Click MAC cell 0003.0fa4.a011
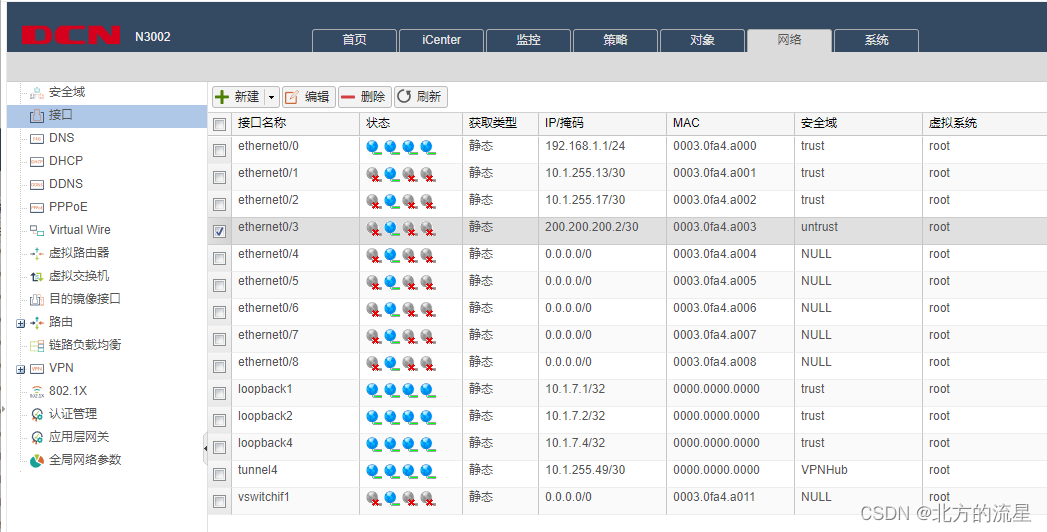Viewport: 1047px width, 532px height. (x=714, y=497)
